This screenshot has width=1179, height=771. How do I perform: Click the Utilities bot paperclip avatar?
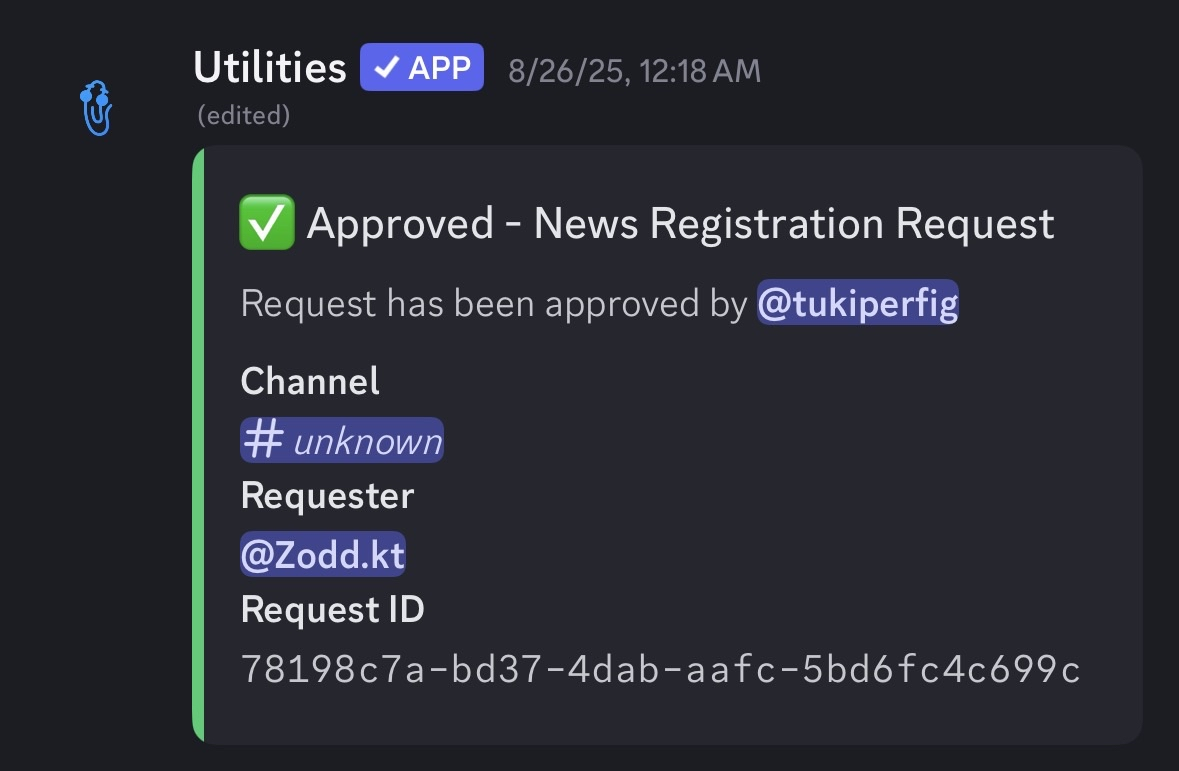coord(98,107)
